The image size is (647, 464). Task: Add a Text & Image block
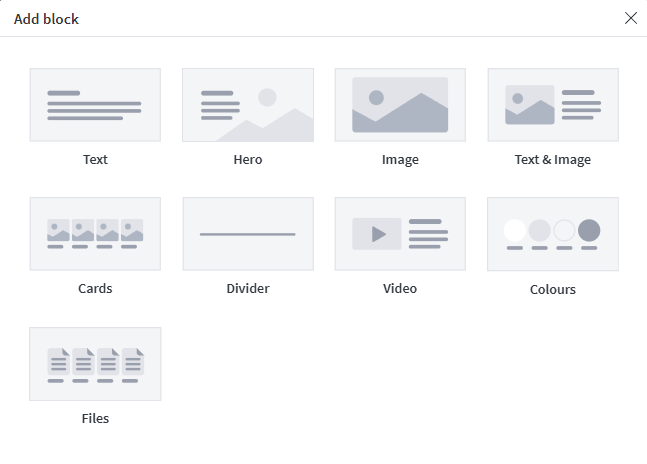pyautogui.click(x=553, y=105)
